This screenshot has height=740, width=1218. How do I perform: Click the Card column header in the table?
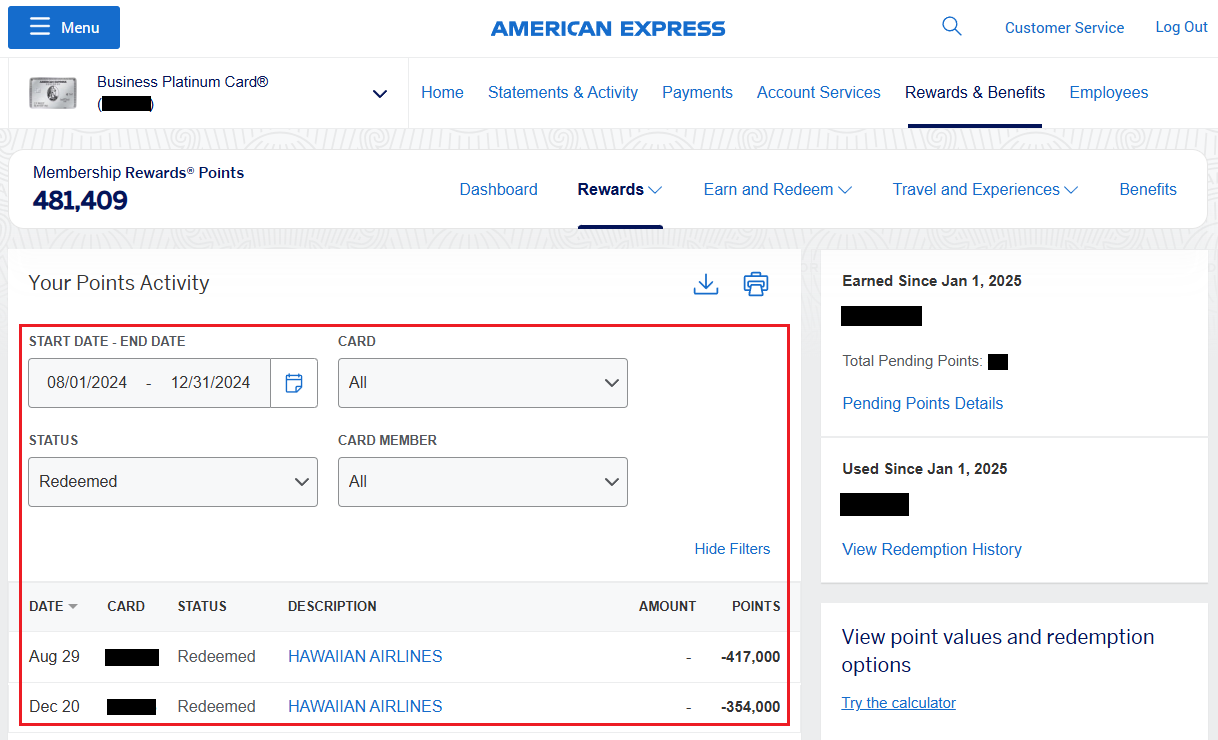point(126,606)
